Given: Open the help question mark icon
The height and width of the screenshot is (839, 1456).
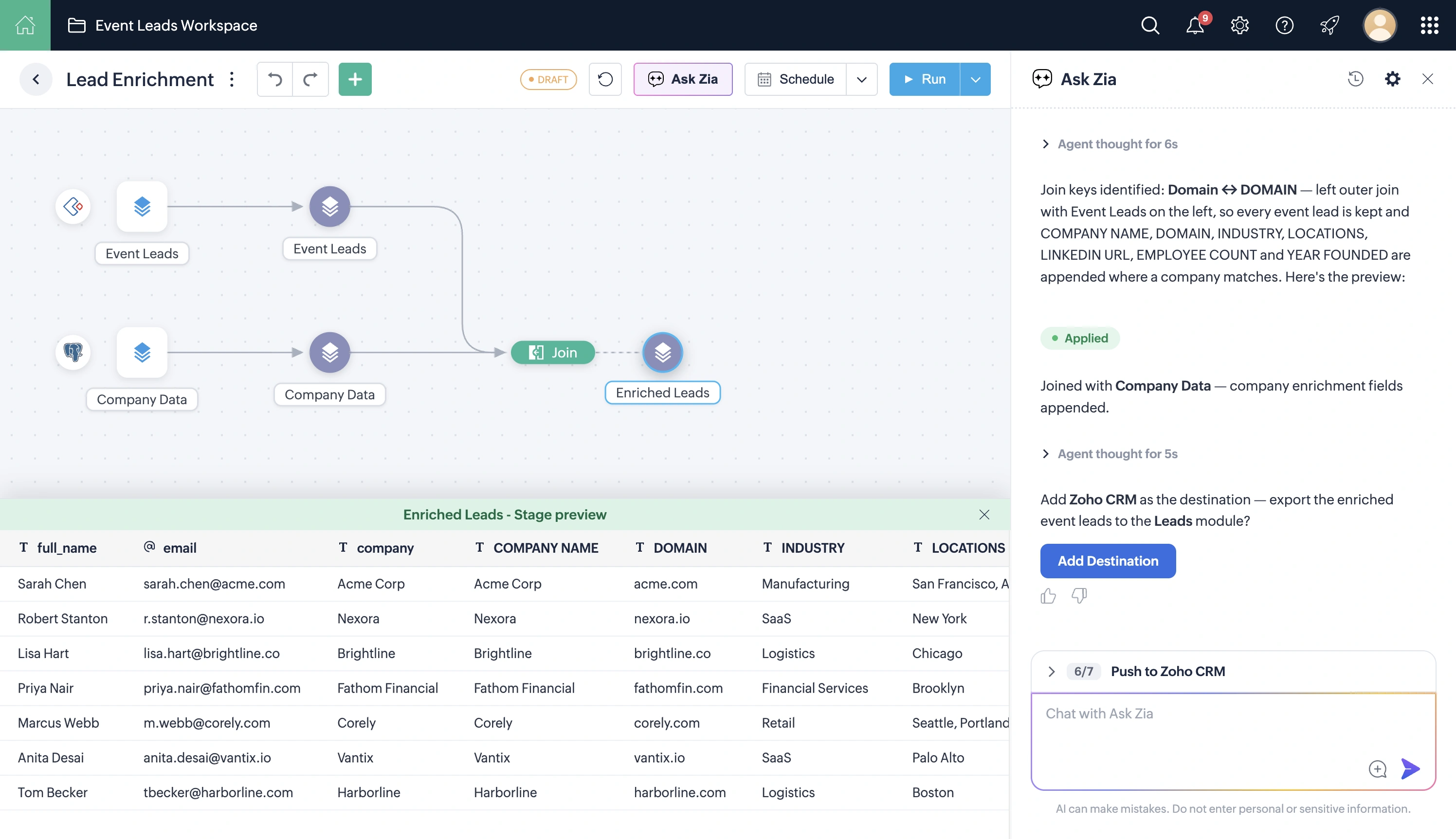Looking at the screenshot, I should [x=1285, y=25].
